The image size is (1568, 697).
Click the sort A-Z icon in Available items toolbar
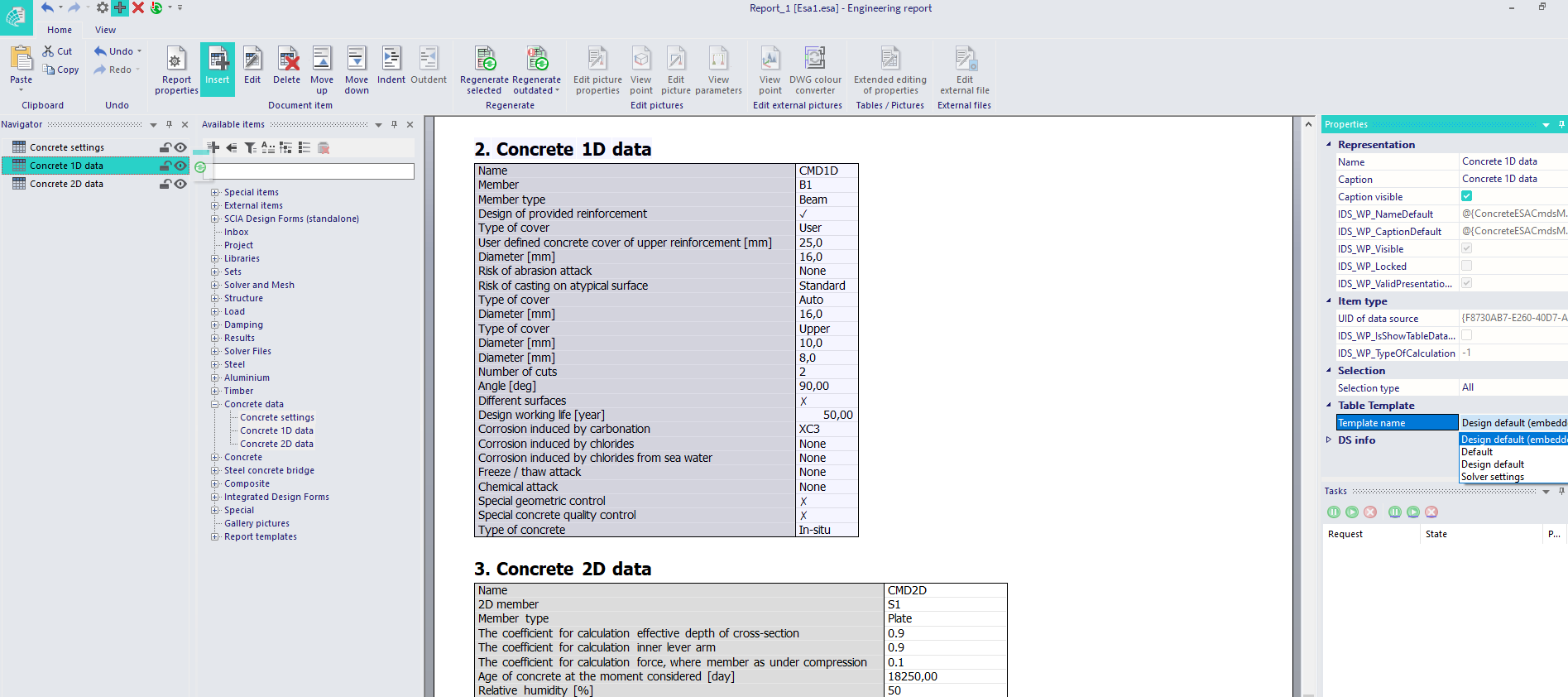pyautogui.click(x=268, y=147)
